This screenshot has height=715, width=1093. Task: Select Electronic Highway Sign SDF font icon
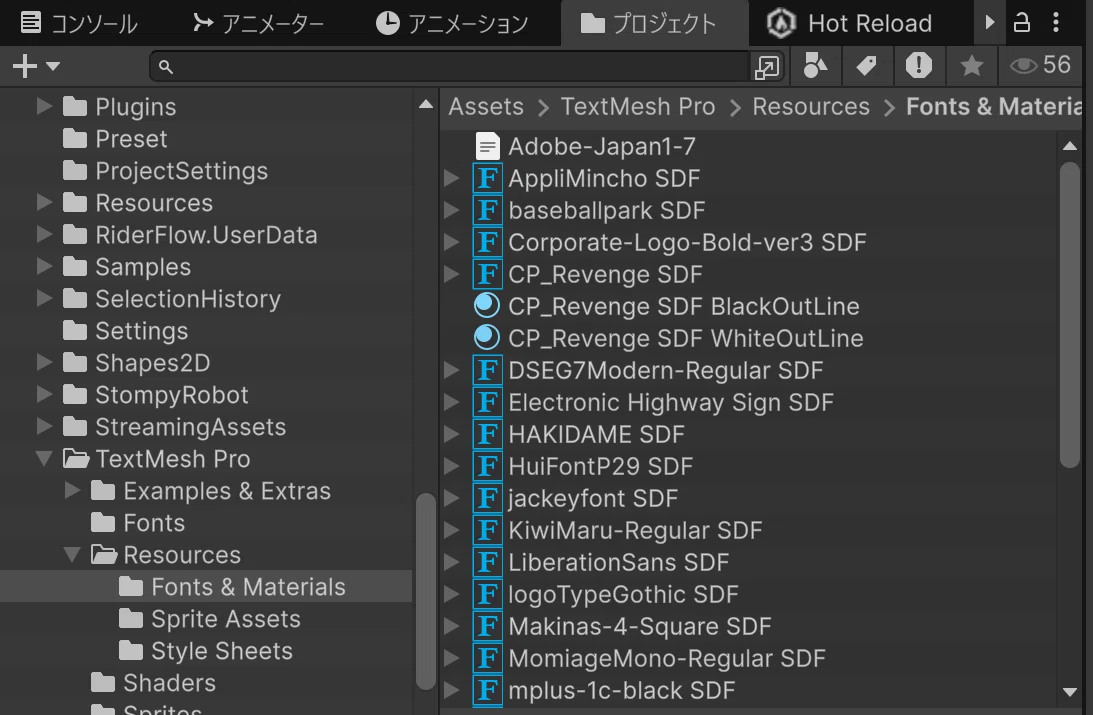point(487,403)
